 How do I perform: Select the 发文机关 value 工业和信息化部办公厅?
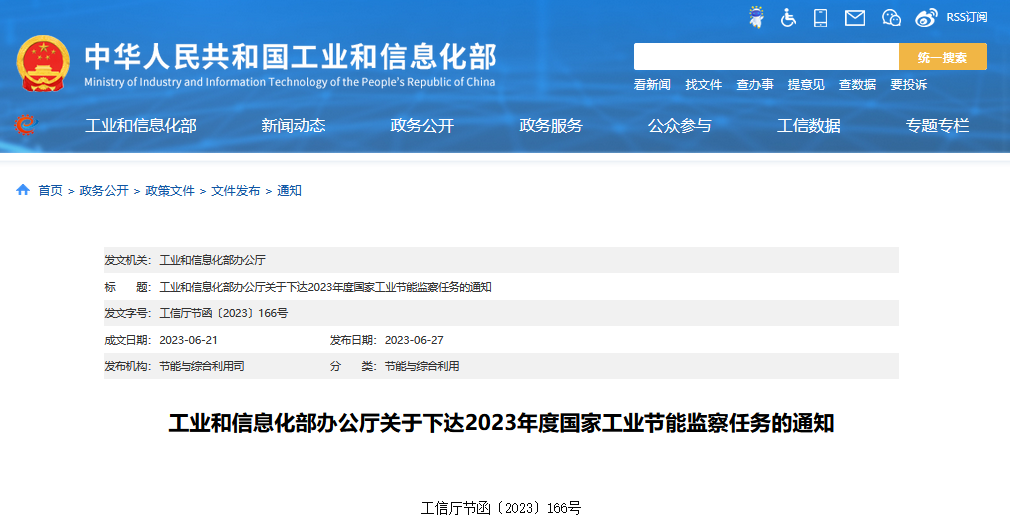(213, 260)
